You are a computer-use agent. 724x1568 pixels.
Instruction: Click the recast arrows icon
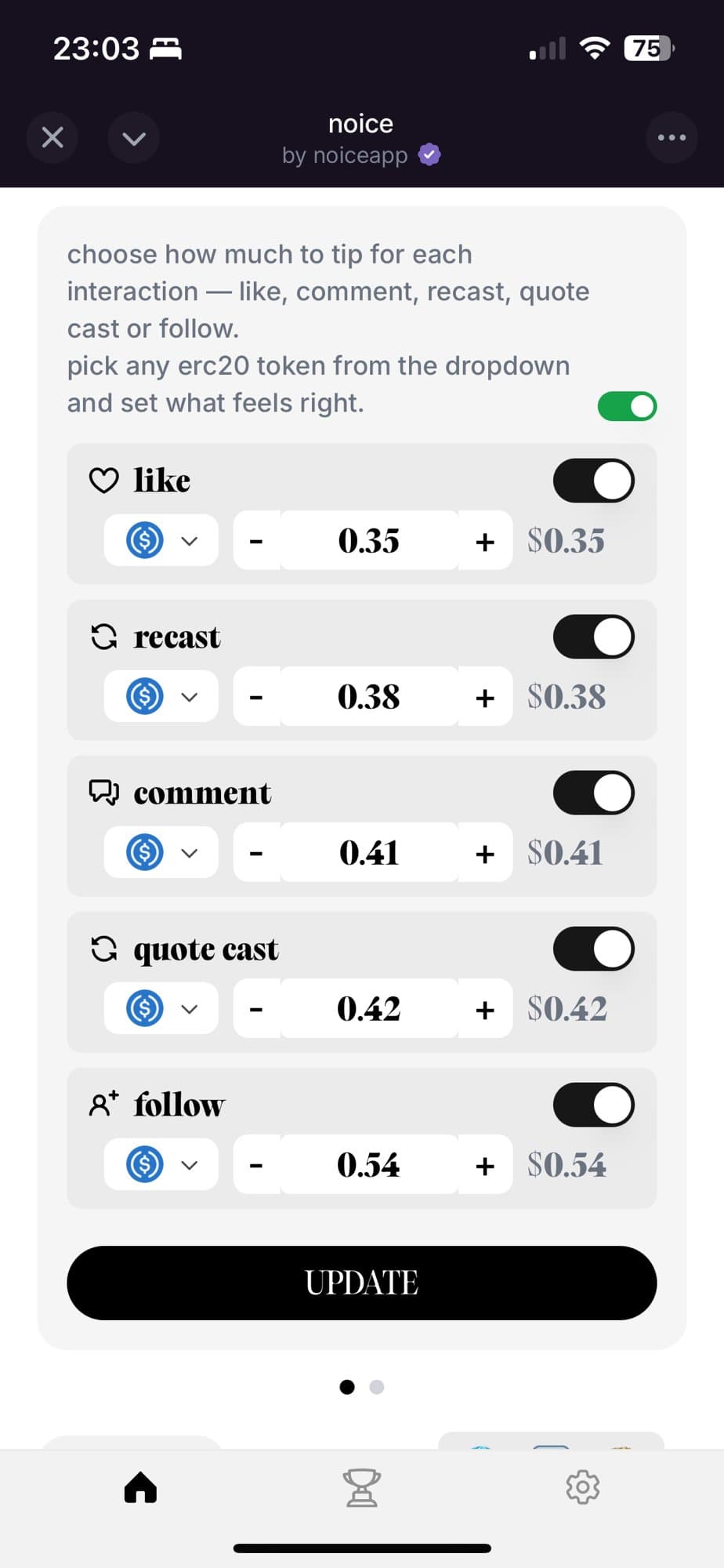(x=104, y=636)
